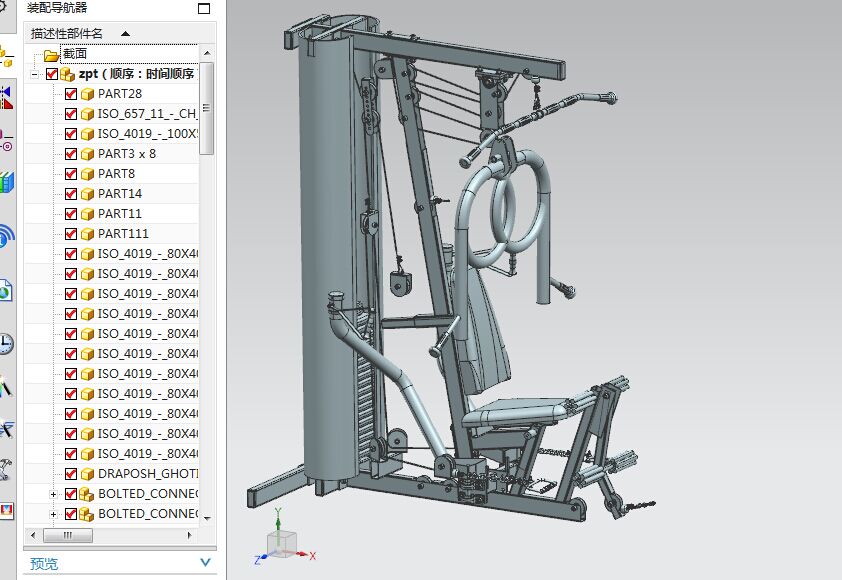Click the PART14 part cube icon
The image size is (842, 580).
click(x=87, y=194)
